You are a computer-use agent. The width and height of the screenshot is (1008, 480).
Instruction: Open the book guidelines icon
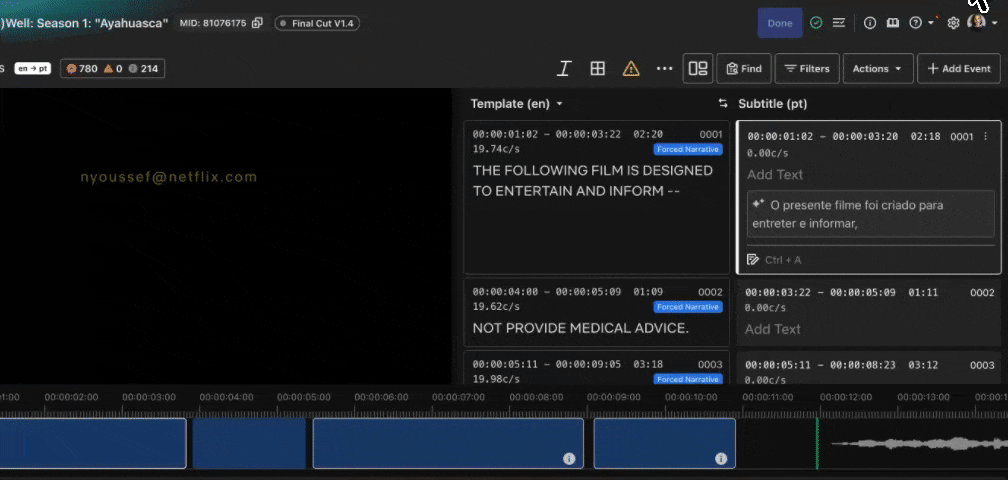(892, 23)
